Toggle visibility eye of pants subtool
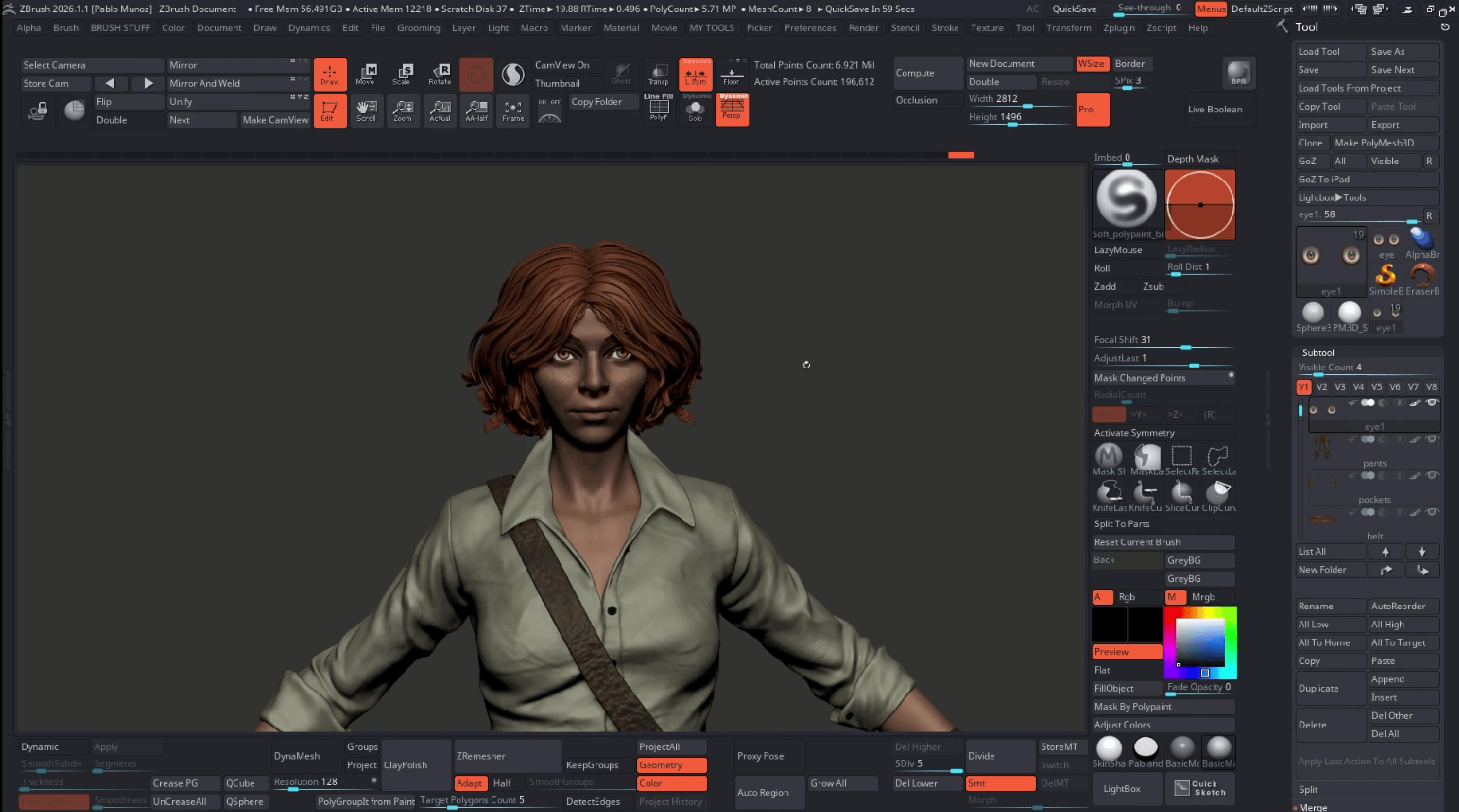 click(1432, 439)
